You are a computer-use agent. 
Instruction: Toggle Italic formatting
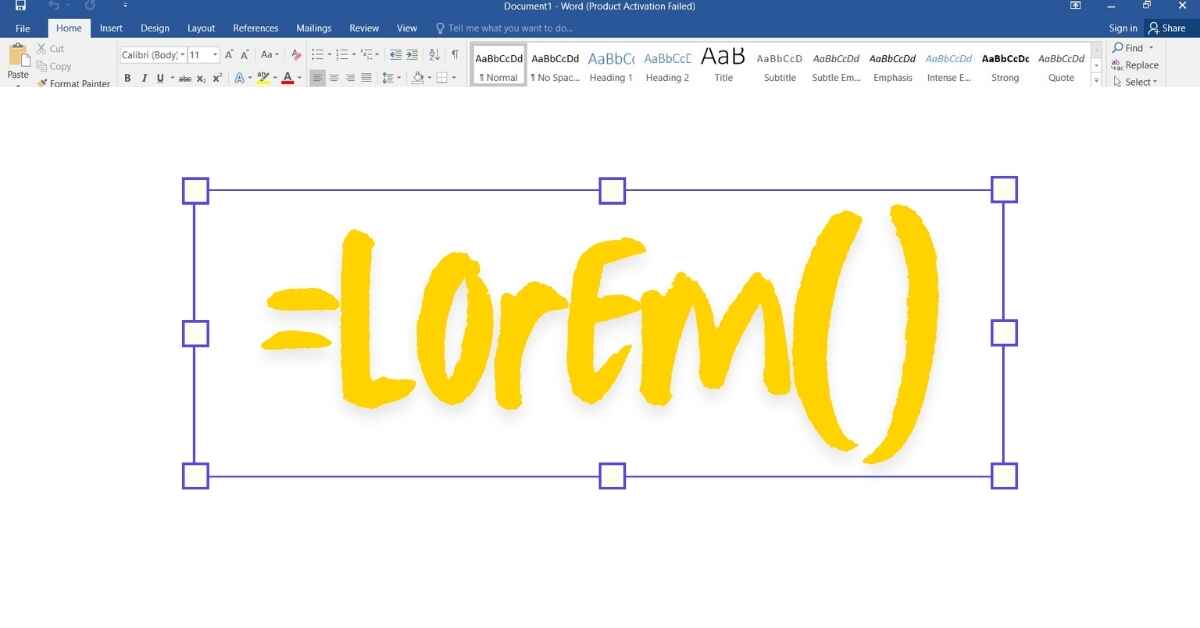[x=143, y=78]
